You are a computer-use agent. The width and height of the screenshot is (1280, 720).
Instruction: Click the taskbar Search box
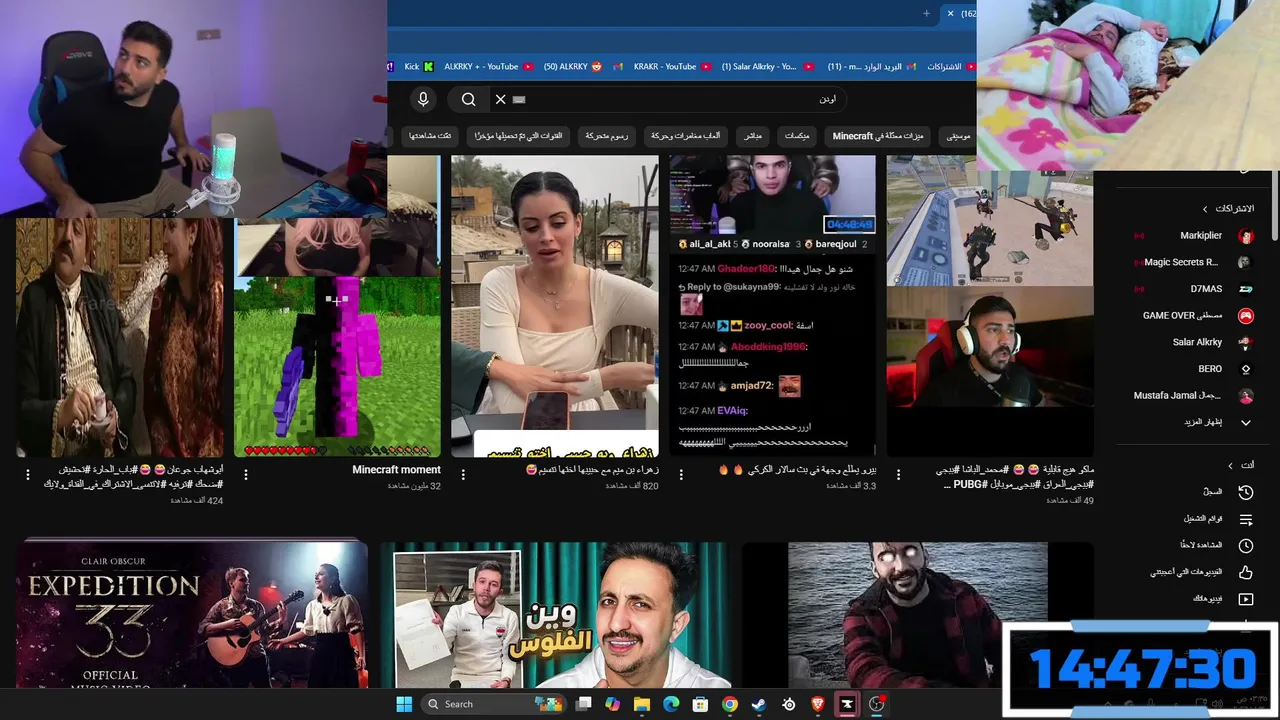tap(494, 704)
